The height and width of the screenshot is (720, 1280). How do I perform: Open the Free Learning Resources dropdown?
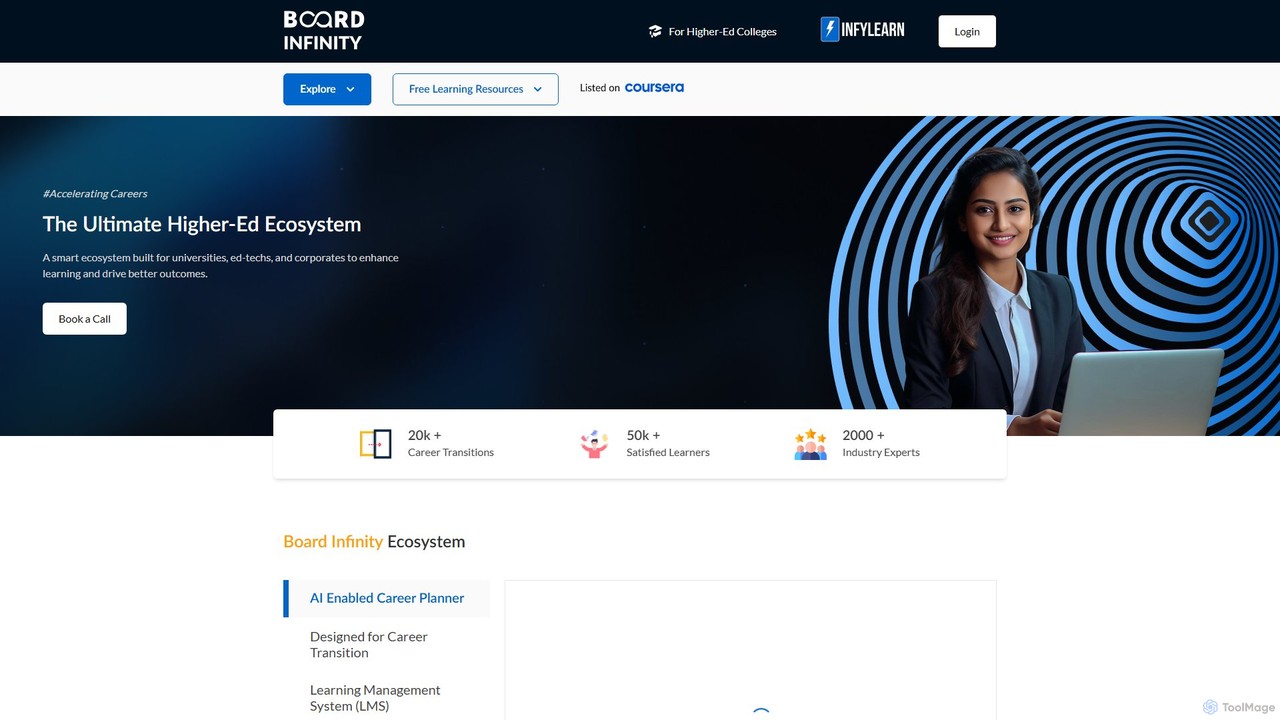[x=475, y=89]
